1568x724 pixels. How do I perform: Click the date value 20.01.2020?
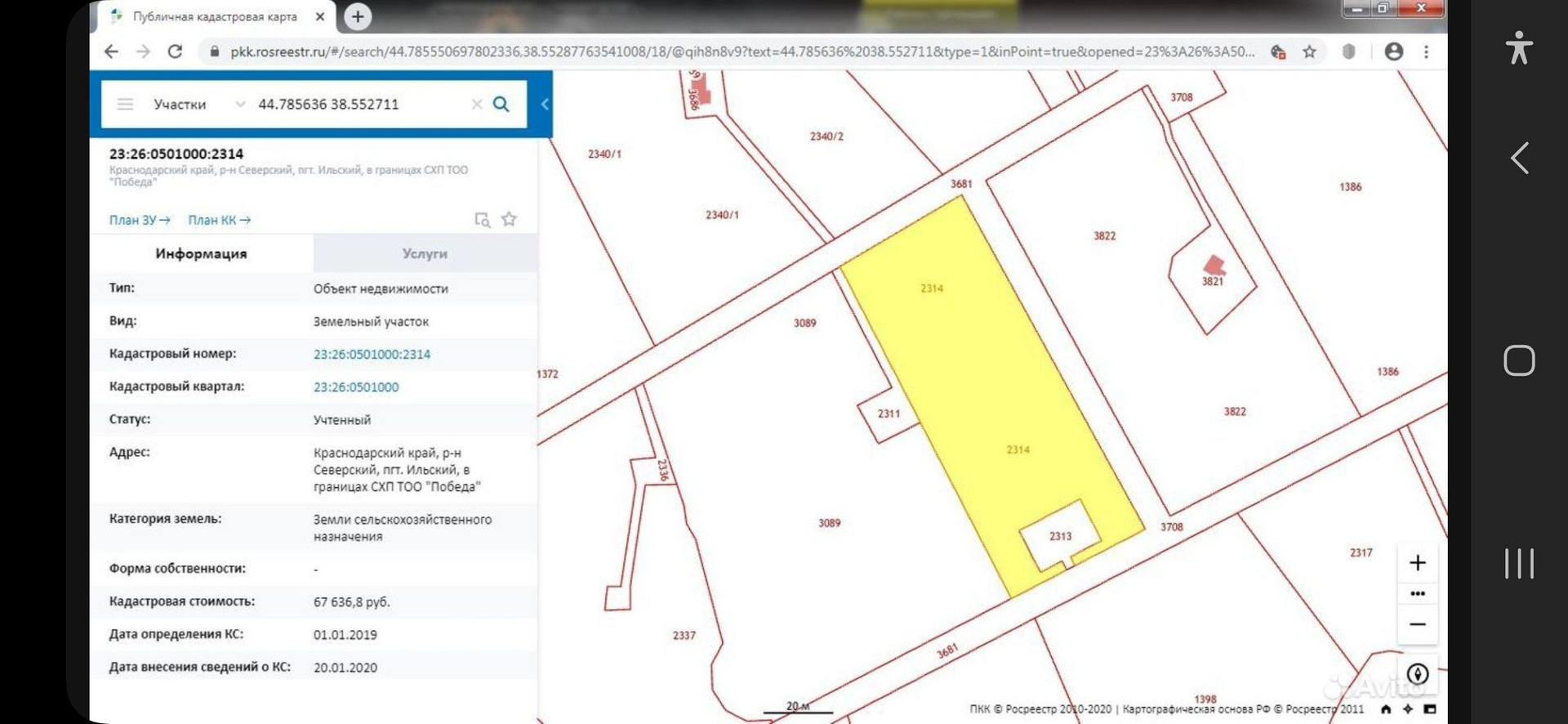click(x=345, y=667)
